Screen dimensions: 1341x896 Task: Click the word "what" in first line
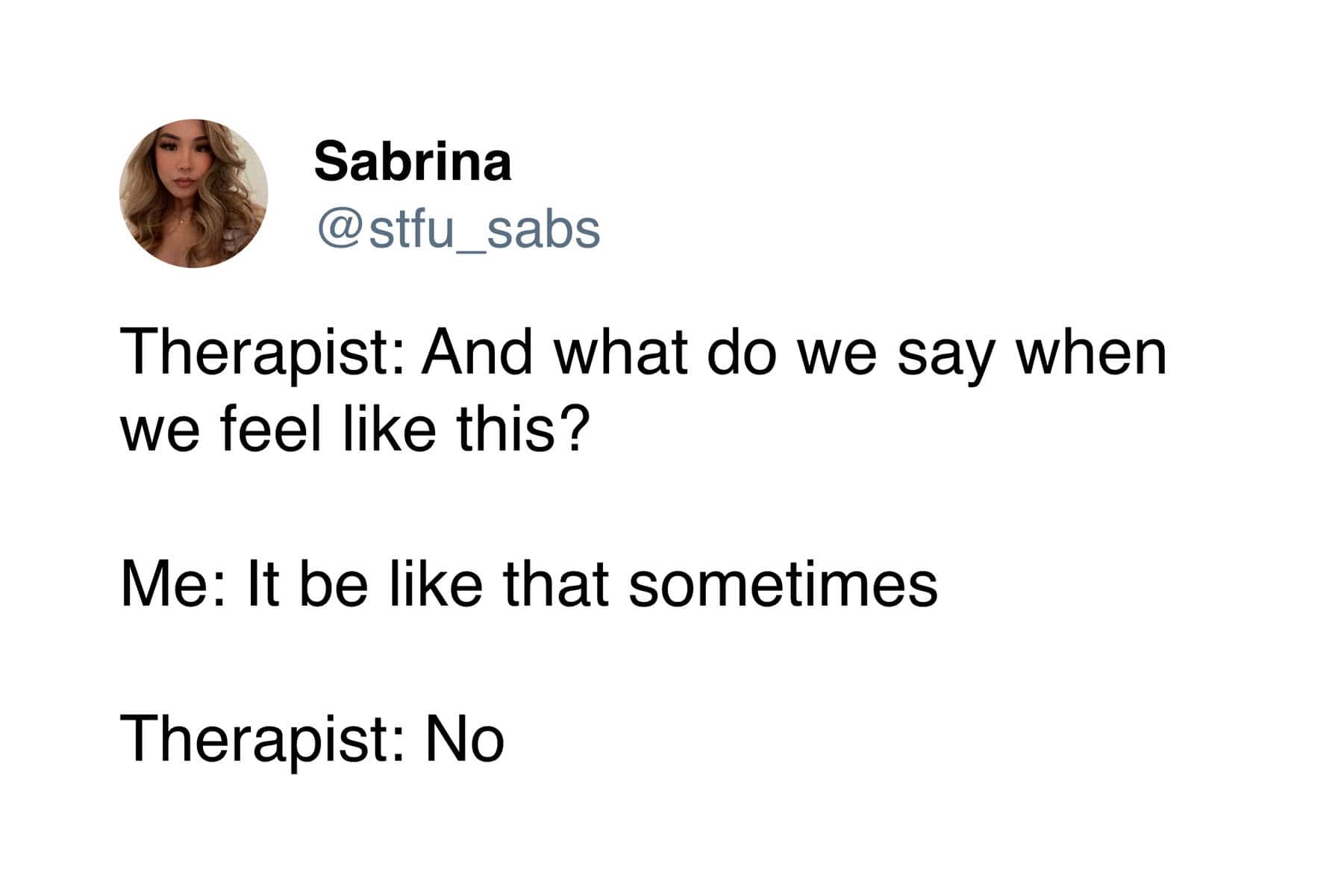tap(620, 354)
